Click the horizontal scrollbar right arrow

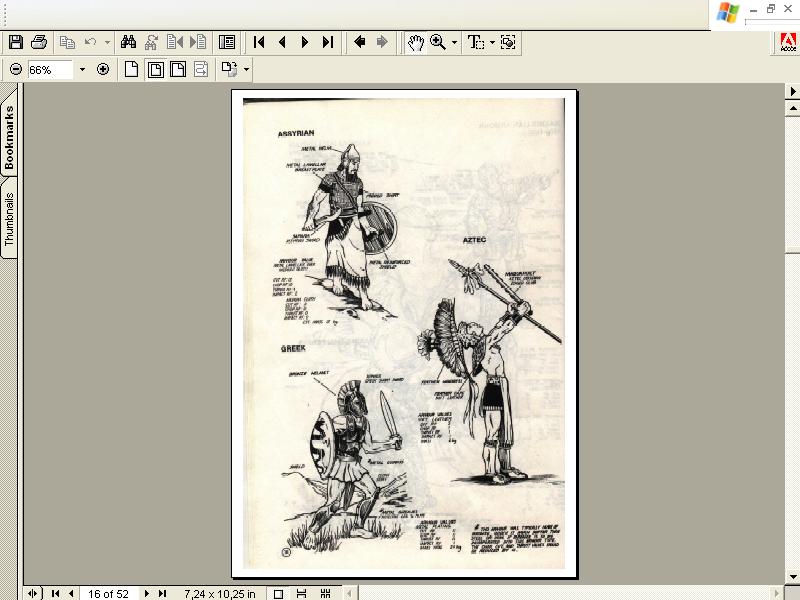[777, 593]
